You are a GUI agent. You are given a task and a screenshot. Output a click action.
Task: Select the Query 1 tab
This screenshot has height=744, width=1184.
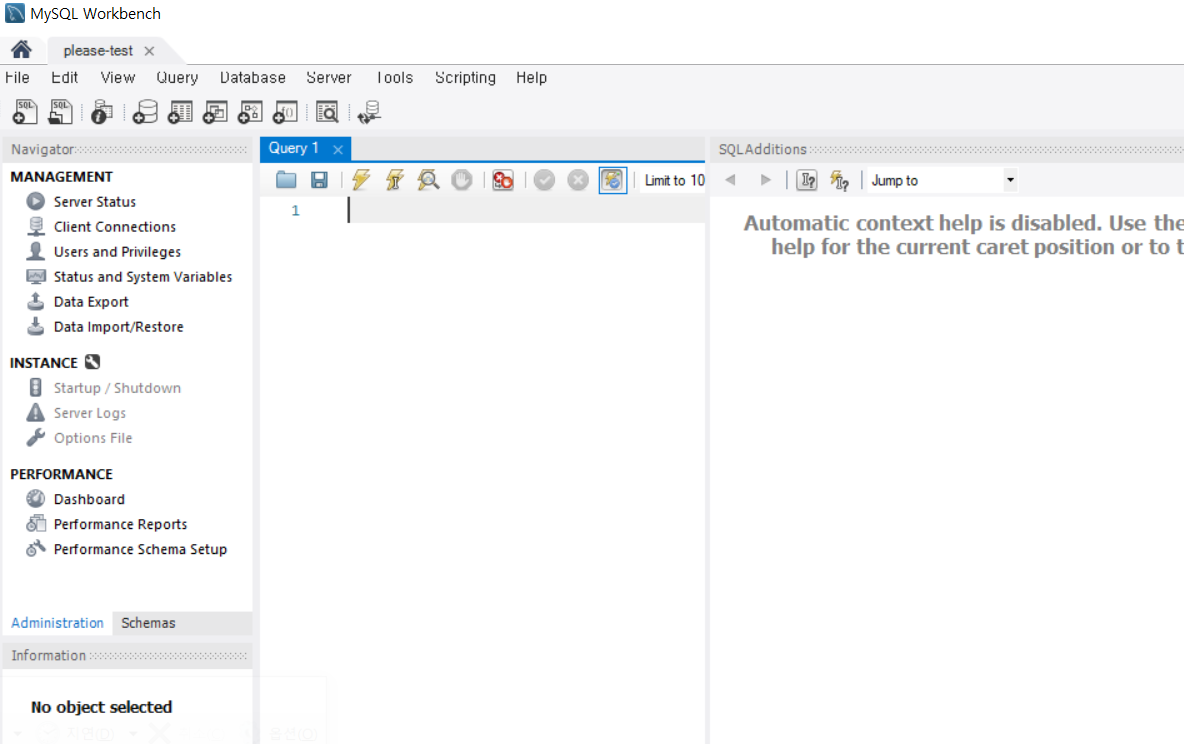[294, 148]
